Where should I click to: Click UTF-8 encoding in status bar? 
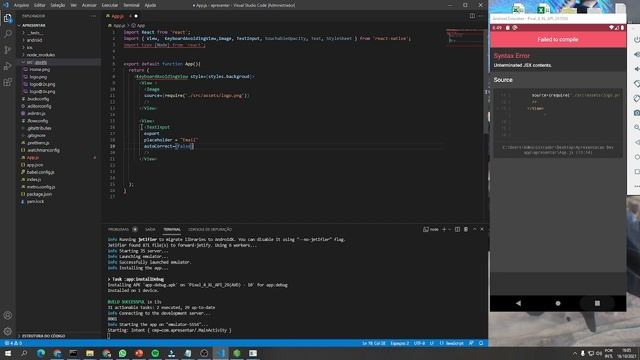coord(420,343)
